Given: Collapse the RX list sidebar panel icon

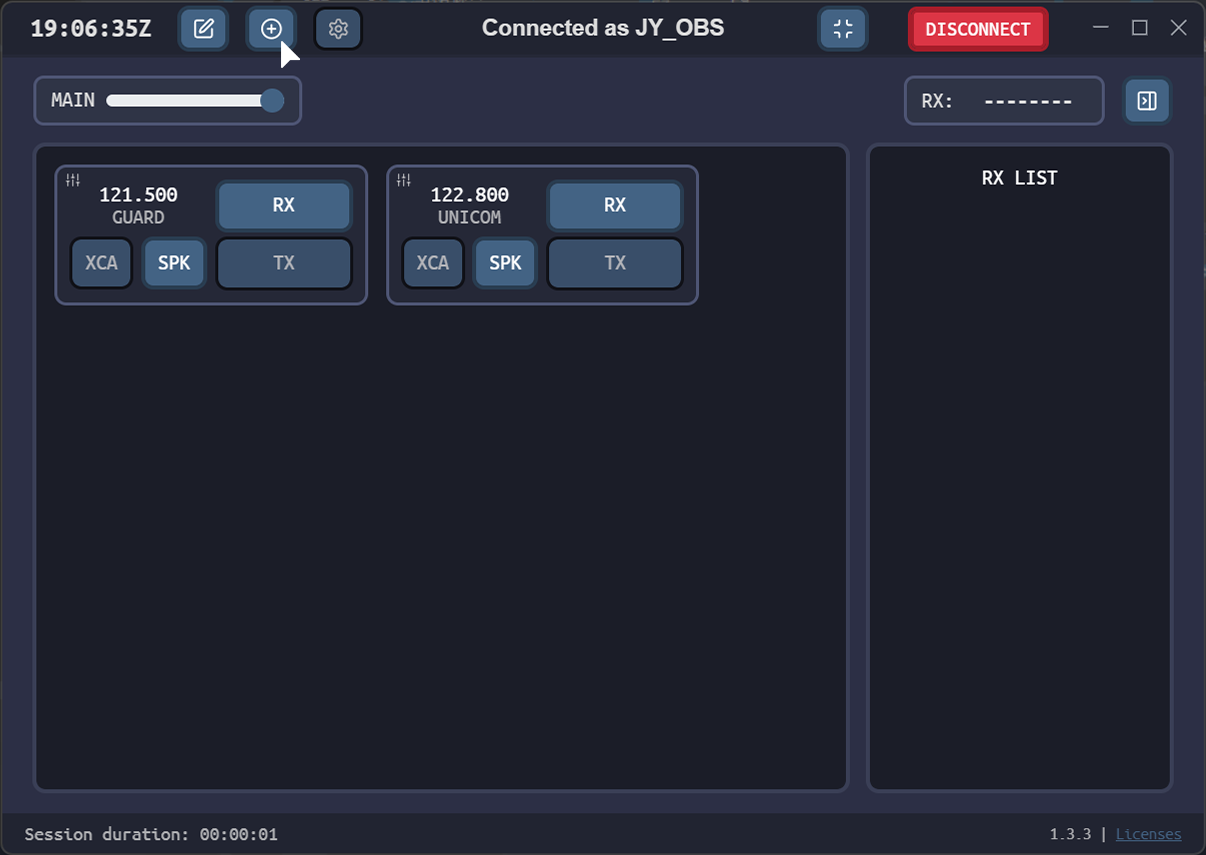Looking at the screenshot, I should click(1147, 101).
